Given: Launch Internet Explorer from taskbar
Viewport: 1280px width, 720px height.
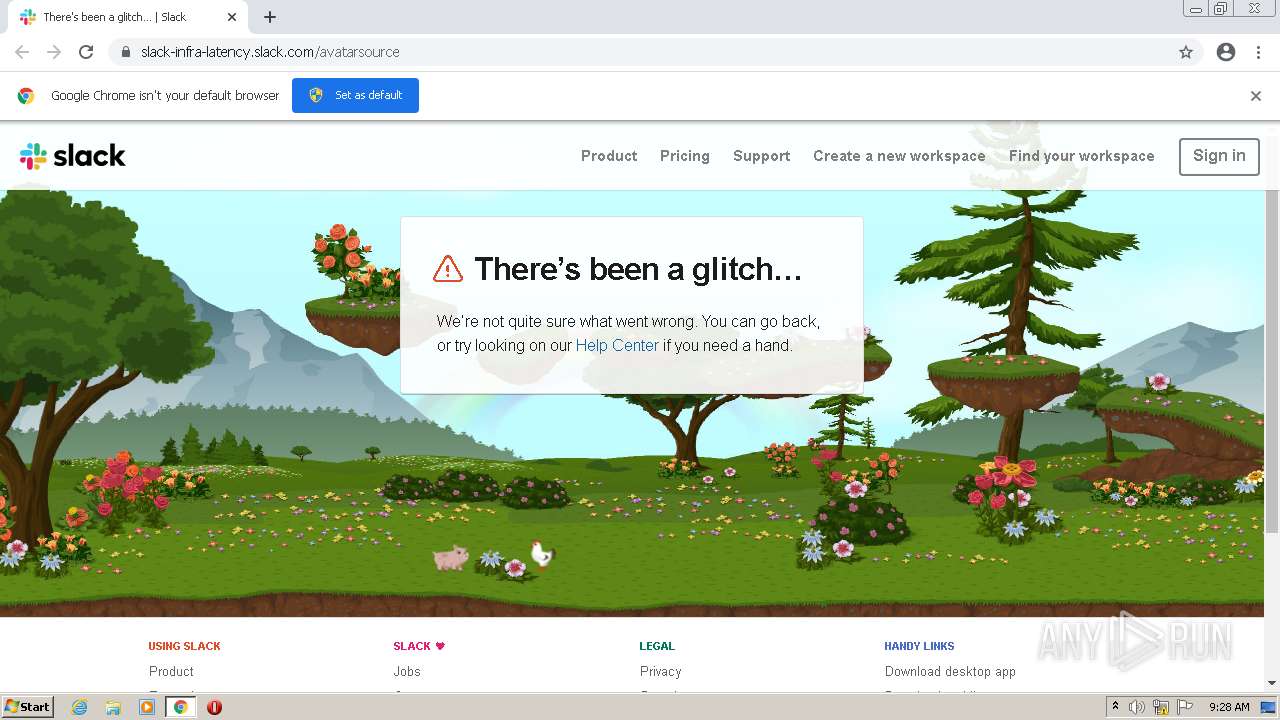Looking at the screenshot, I should pos(79,707).
